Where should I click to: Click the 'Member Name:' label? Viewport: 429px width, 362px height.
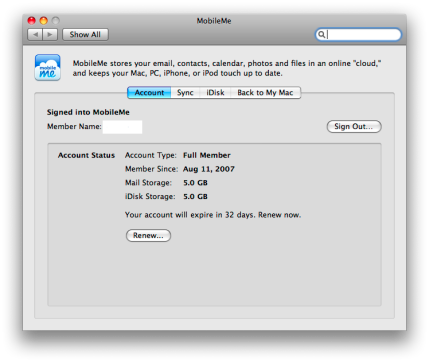(x=74, y=127)
